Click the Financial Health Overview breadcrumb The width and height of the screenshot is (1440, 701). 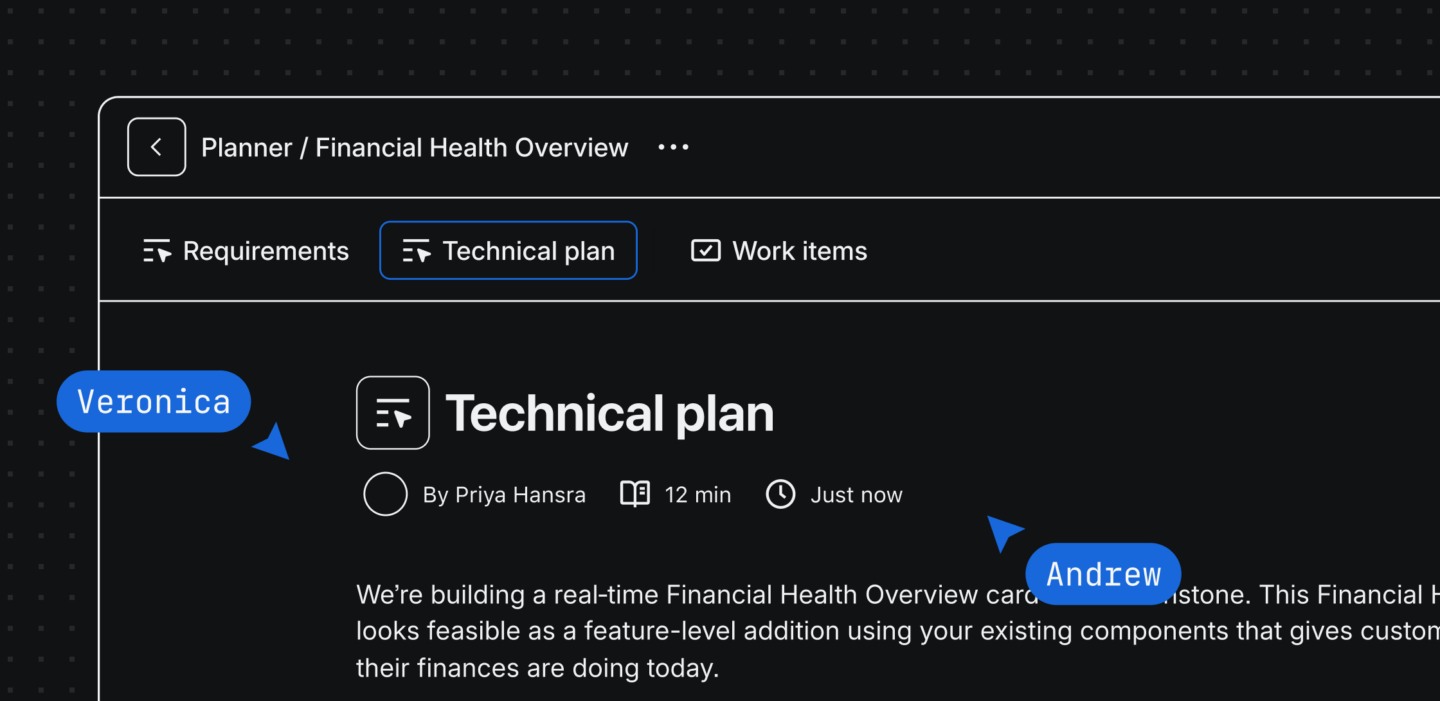coord(472,148)
